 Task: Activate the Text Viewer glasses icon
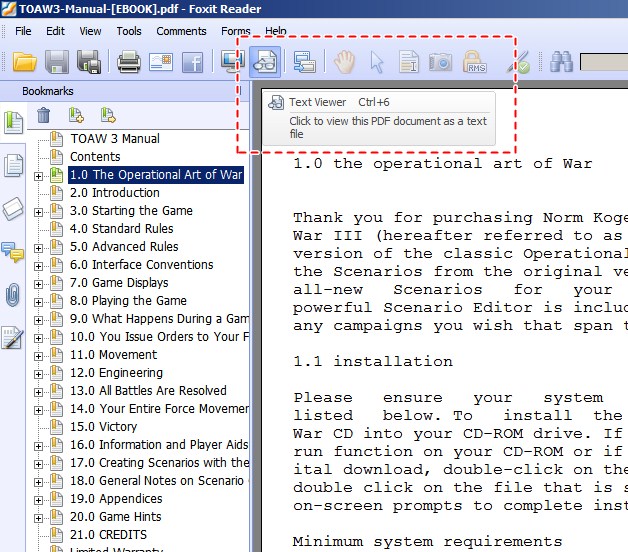coord(265,62)
